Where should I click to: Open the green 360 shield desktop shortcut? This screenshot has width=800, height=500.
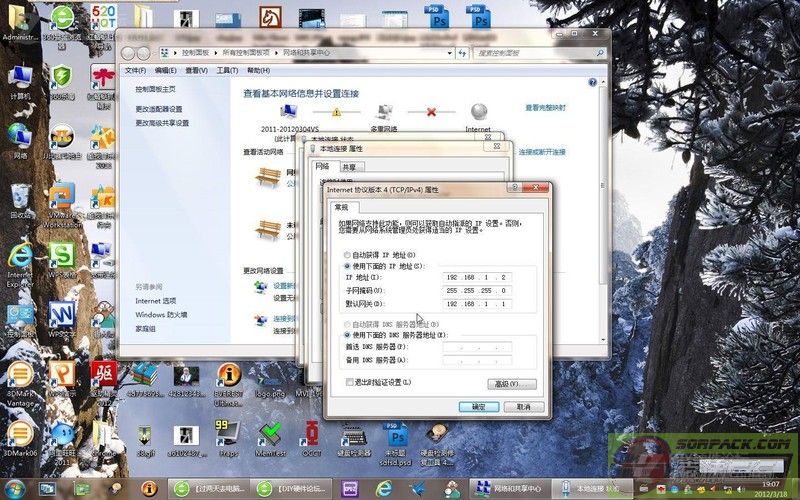coord(62,82)
